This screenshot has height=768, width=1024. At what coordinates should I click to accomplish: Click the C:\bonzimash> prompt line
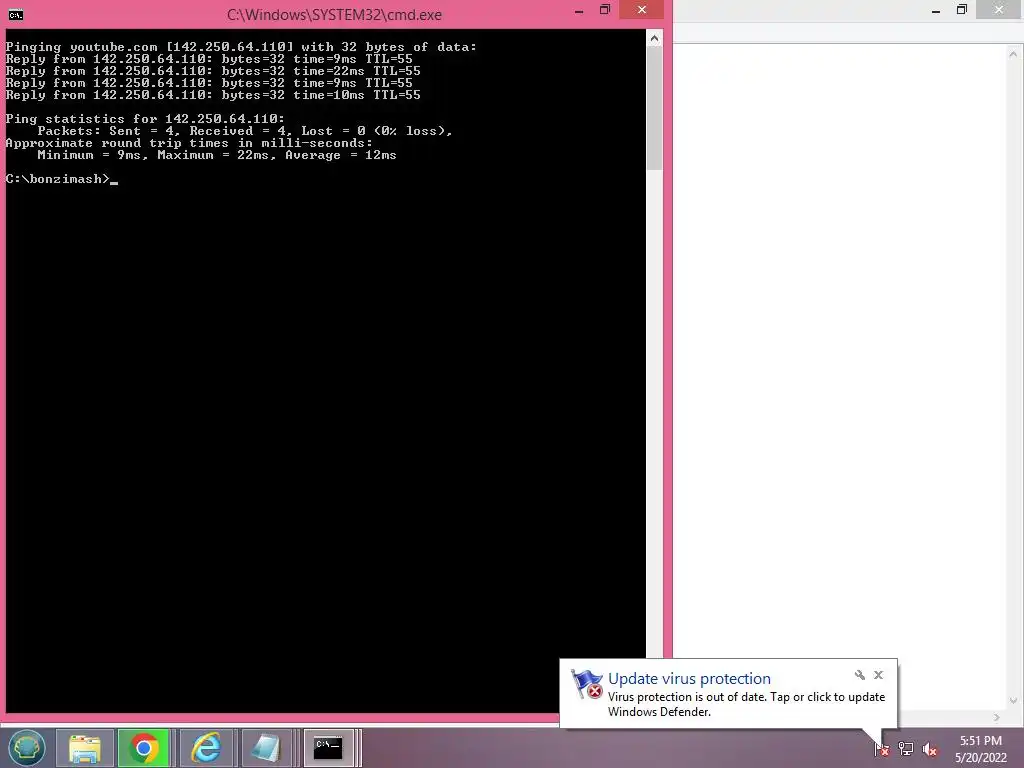[x=61, y=179]
